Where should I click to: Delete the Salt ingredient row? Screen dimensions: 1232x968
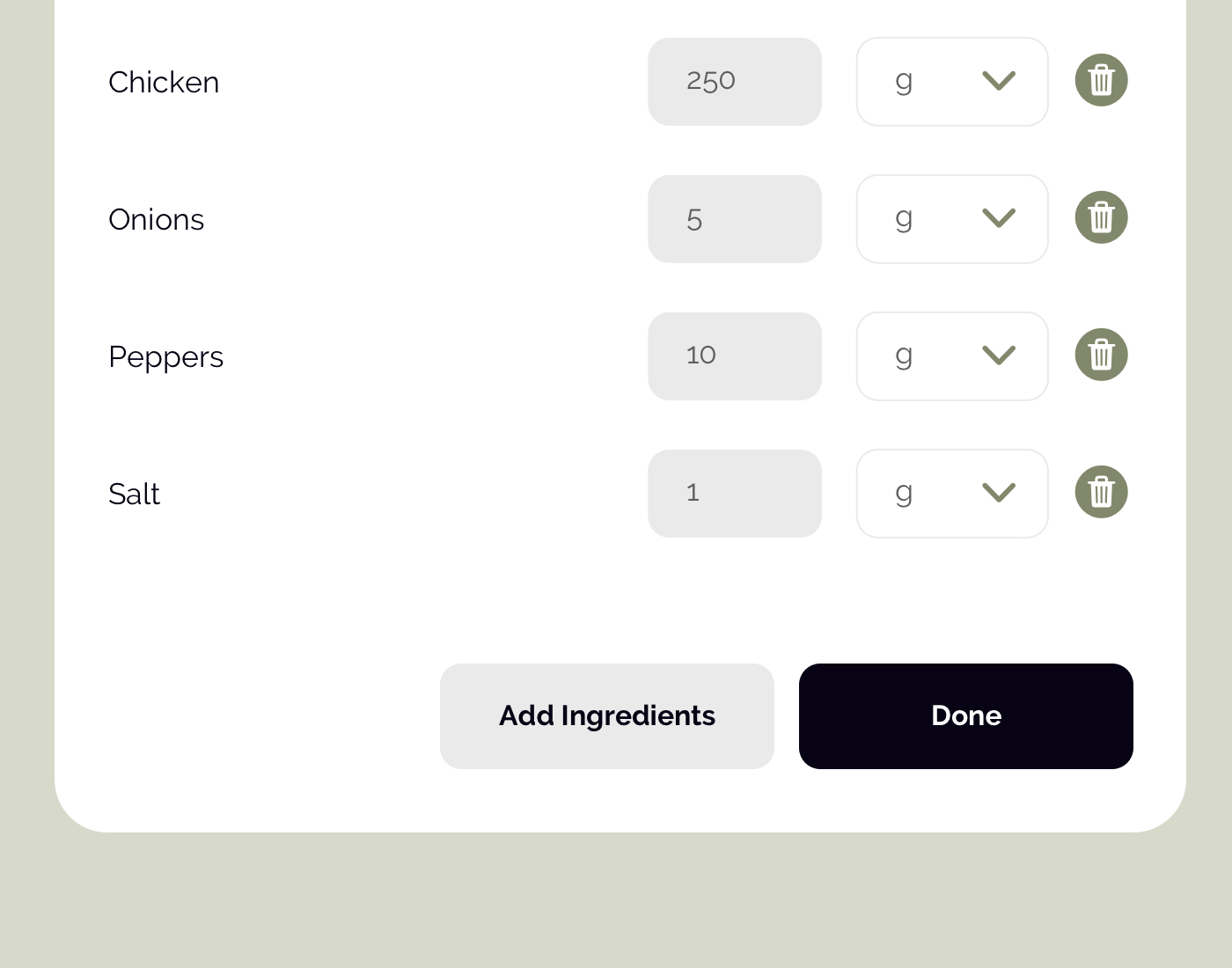pyautogui.click(x=1101, y=492)
